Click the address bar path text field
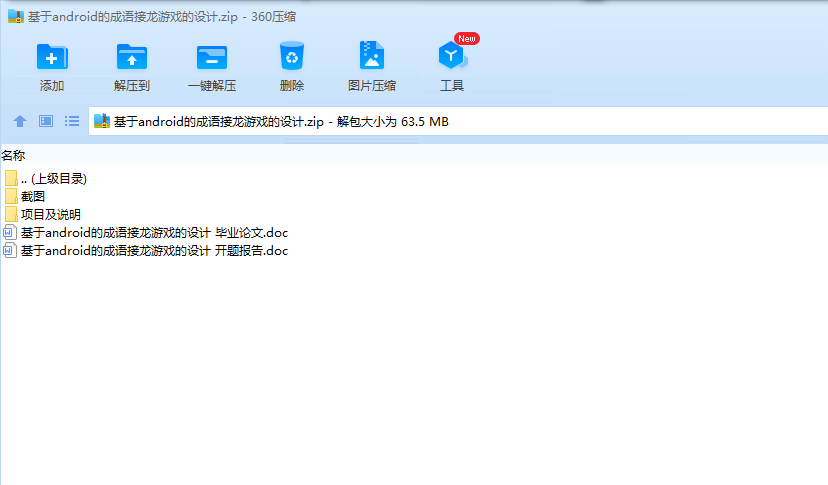 tap(458, 122)
